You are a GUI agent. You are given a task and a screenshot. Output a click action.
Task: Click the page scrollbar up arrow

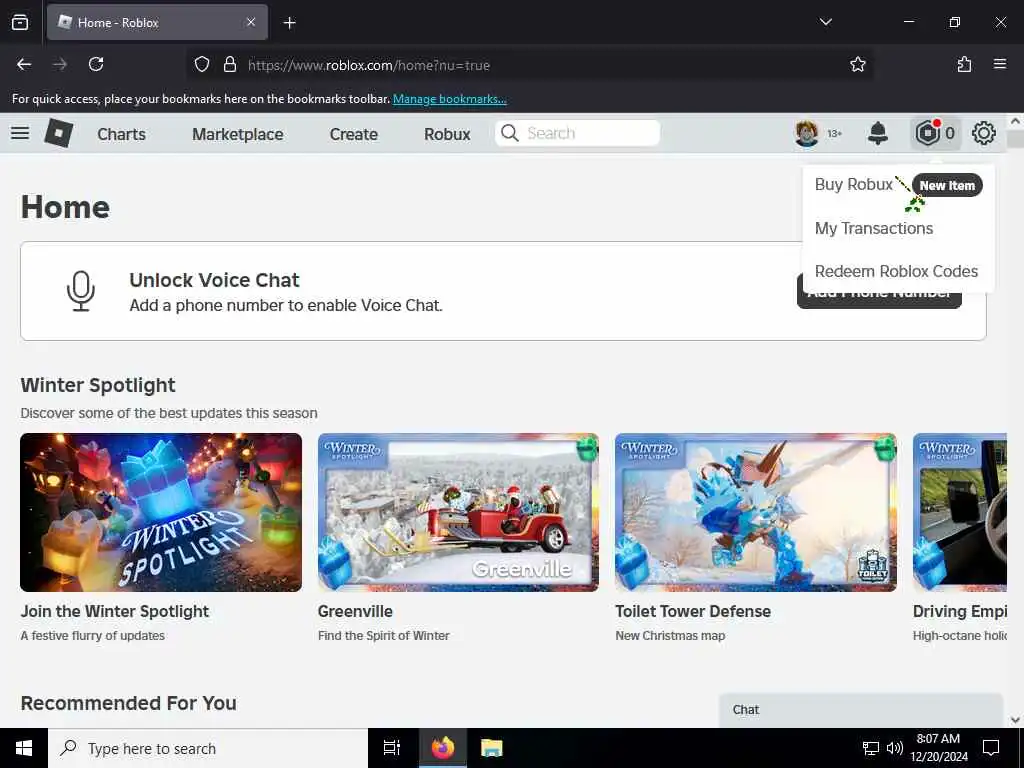(x=1015, y=121)
